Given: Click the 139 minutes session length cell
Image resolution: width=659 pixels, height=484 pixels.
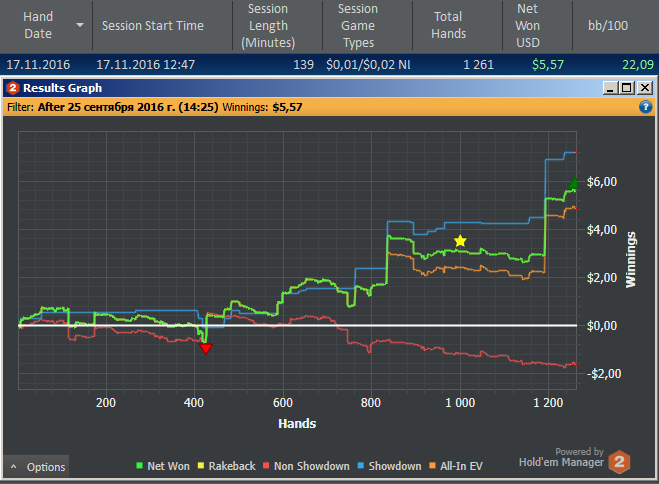Looking at the screenshot, I should (303, 65).
